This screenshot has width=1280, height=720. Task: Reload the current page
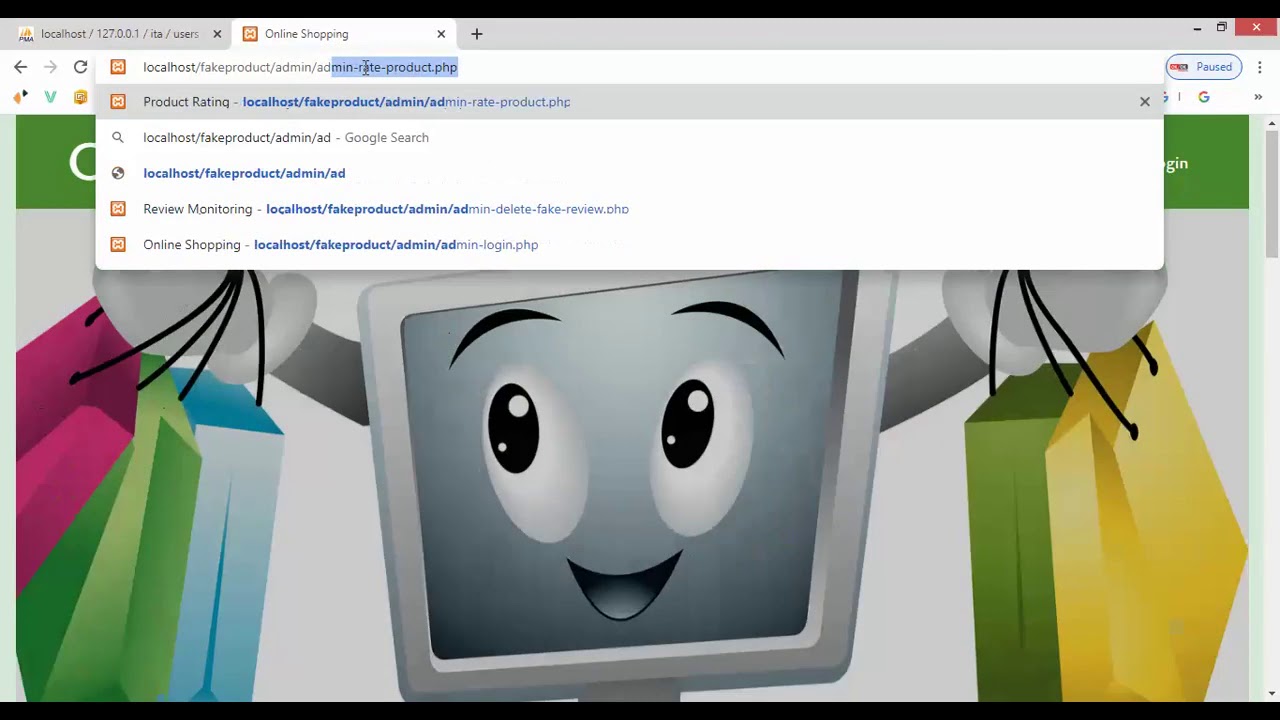[81, 67]
